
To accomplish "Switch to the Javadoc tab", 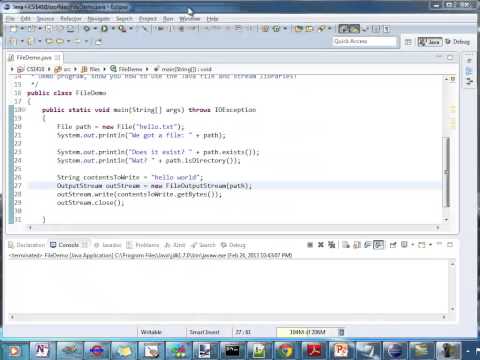I will pyautogui.click(x=108, y=245).
